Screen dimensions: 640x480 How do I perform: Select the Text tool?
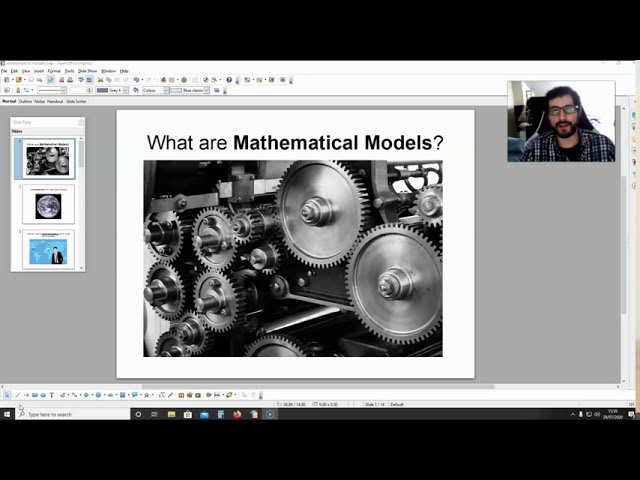52,395
